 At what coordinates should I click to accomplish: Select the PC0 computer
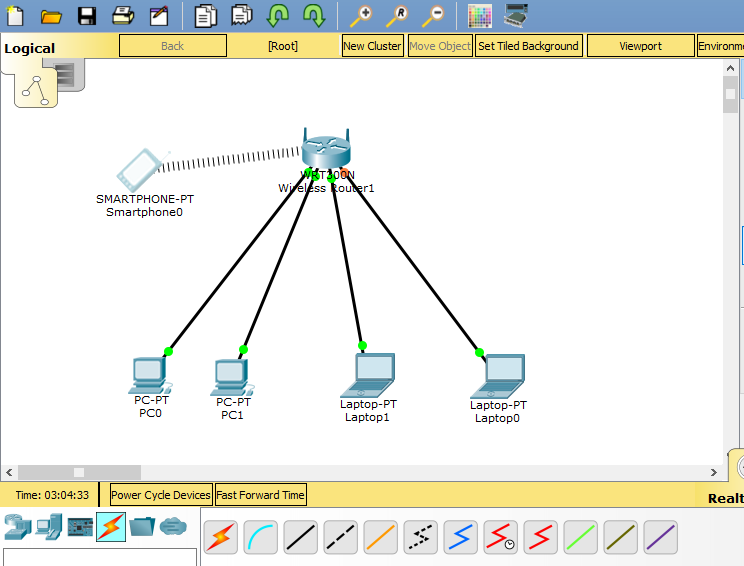tap(150, 375)
